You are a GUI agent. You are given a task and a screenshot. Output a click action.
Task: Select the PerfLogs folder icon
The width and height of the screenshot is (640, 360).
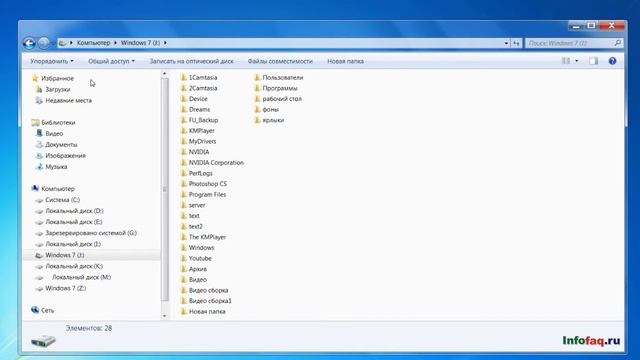coord(184,173)
